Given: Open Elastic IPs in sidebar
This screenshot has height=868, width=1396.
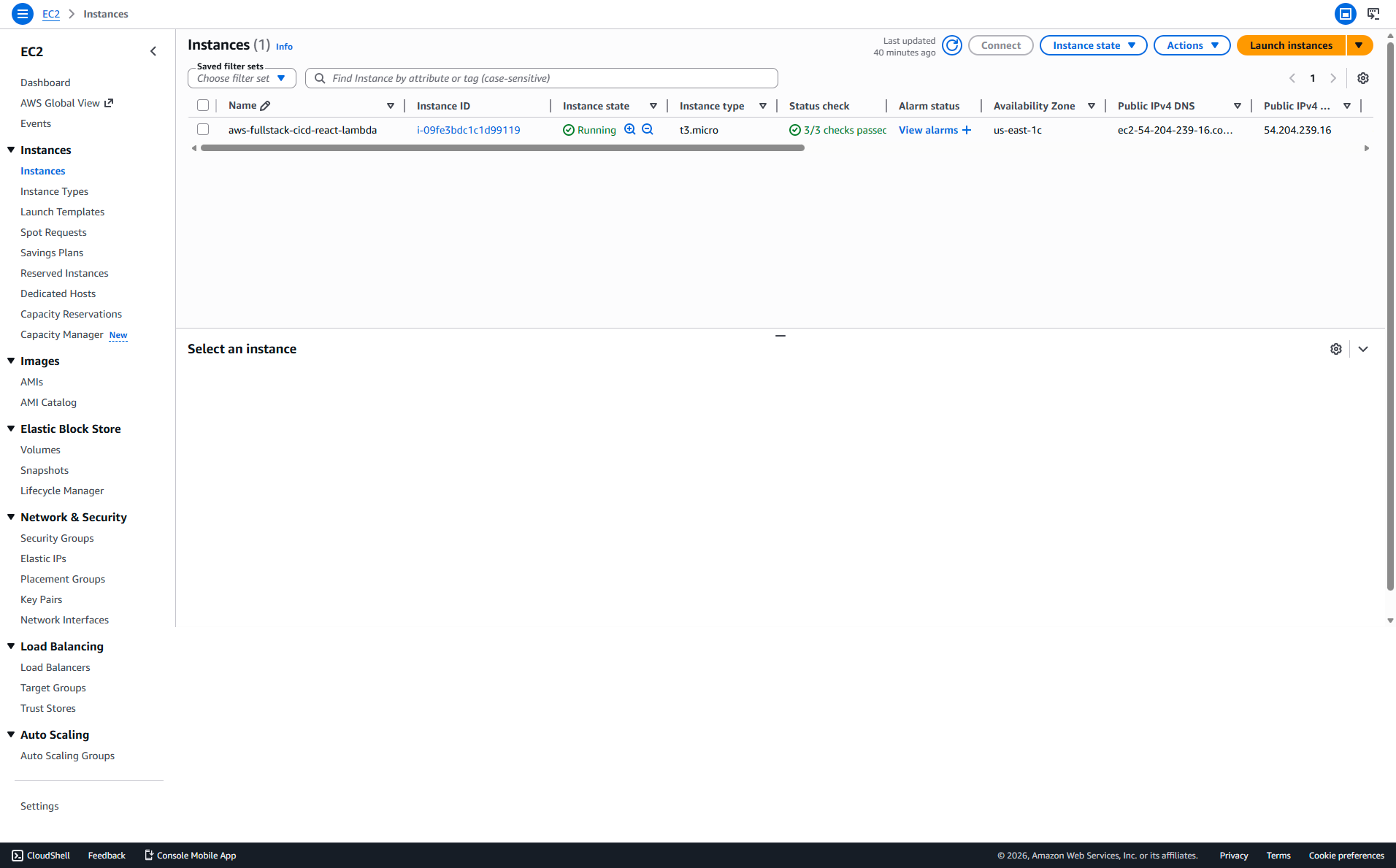Looking at the screenshot, I should pos(43,558).
